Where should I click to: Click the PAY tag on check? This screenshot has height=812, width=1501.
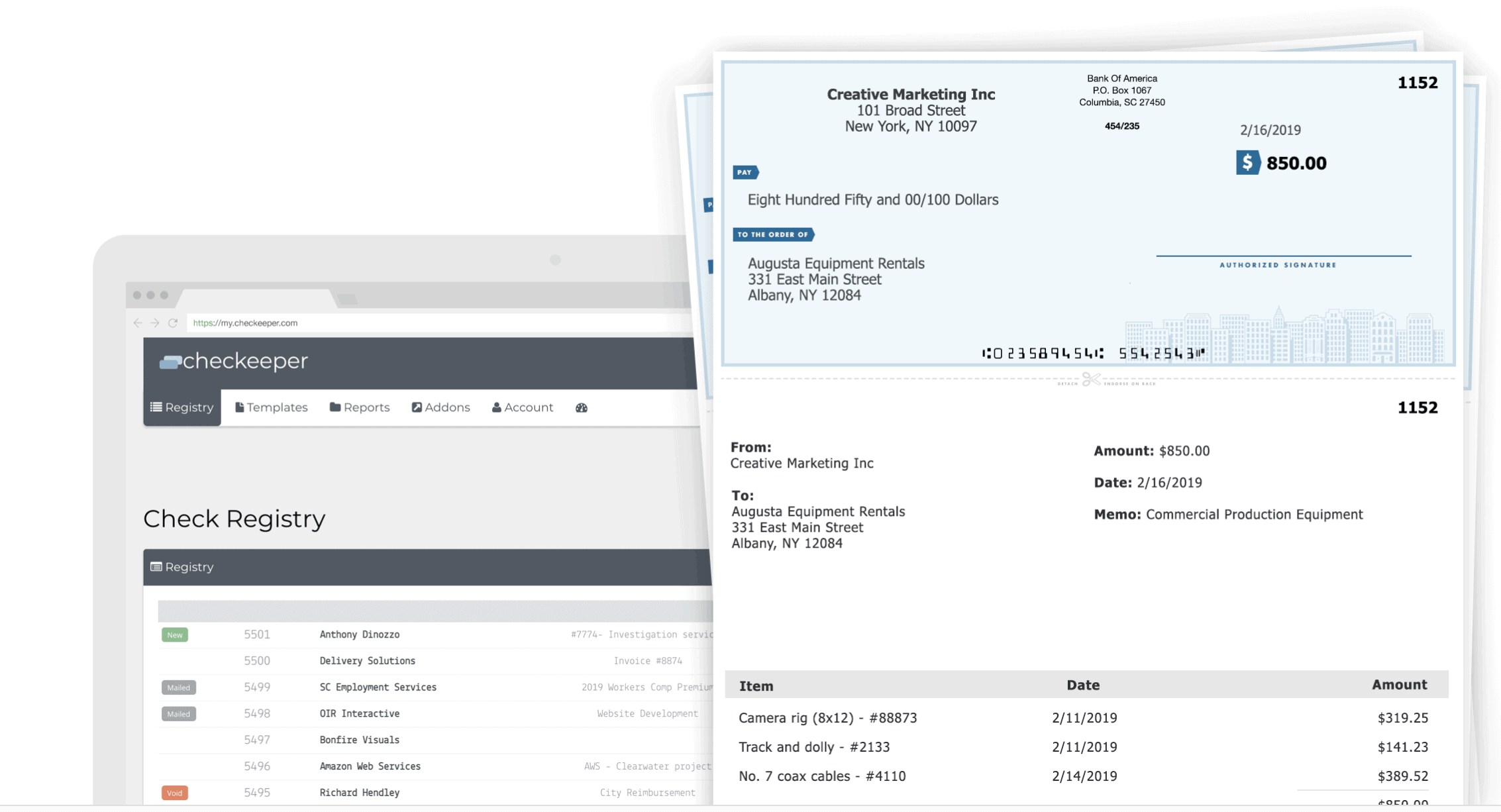745,172
